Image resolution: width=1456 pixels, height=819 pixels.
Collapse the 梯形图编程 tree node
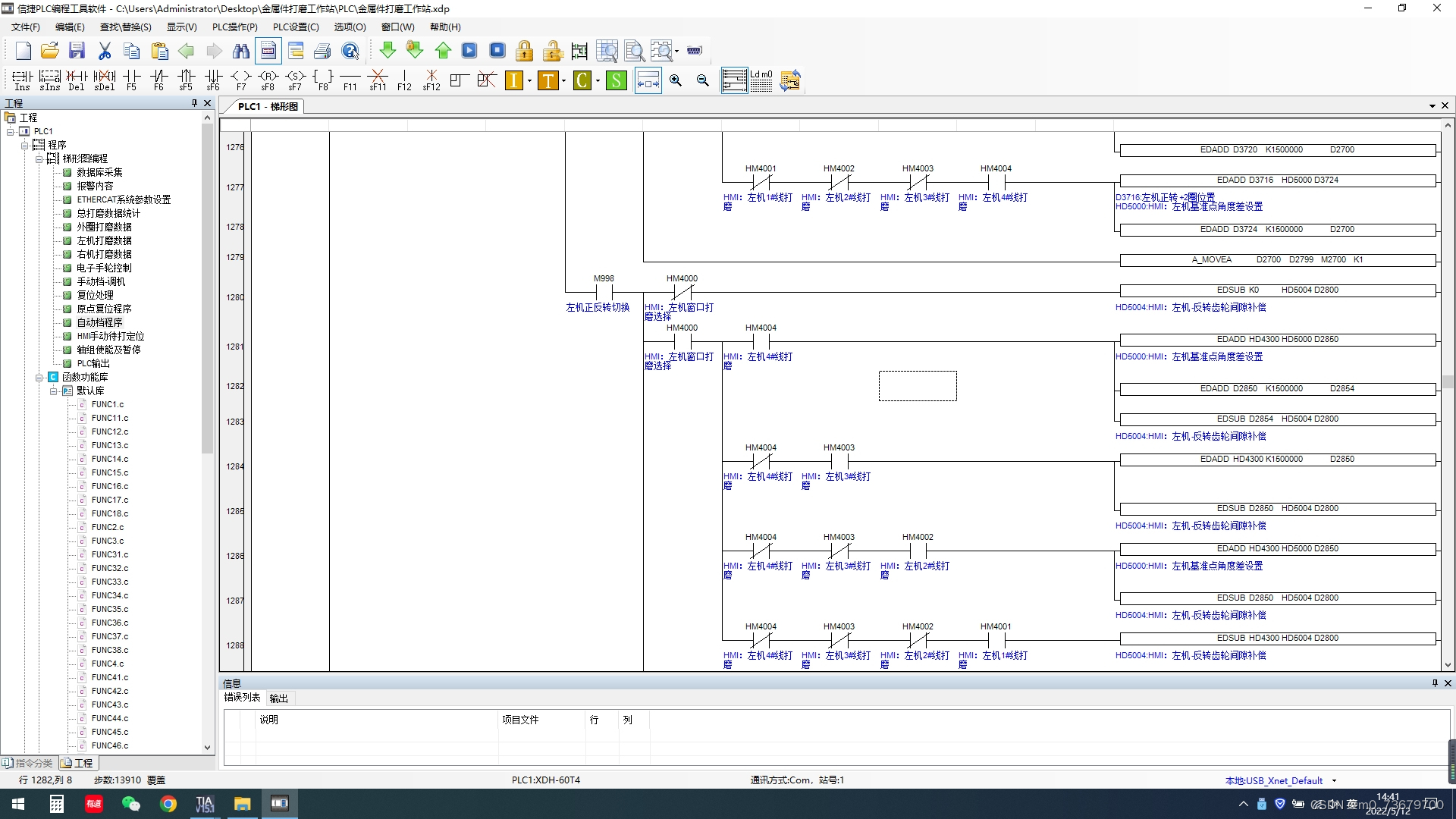pyautogui.click(x=39, y=158)
